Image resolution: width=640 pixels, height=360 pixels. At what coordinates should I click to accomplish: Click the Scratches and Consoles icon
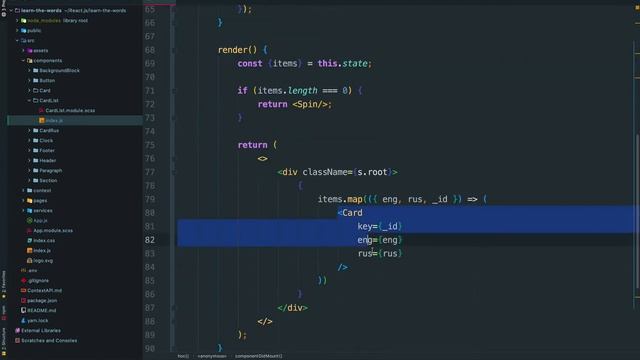click(x=17, y=340)
